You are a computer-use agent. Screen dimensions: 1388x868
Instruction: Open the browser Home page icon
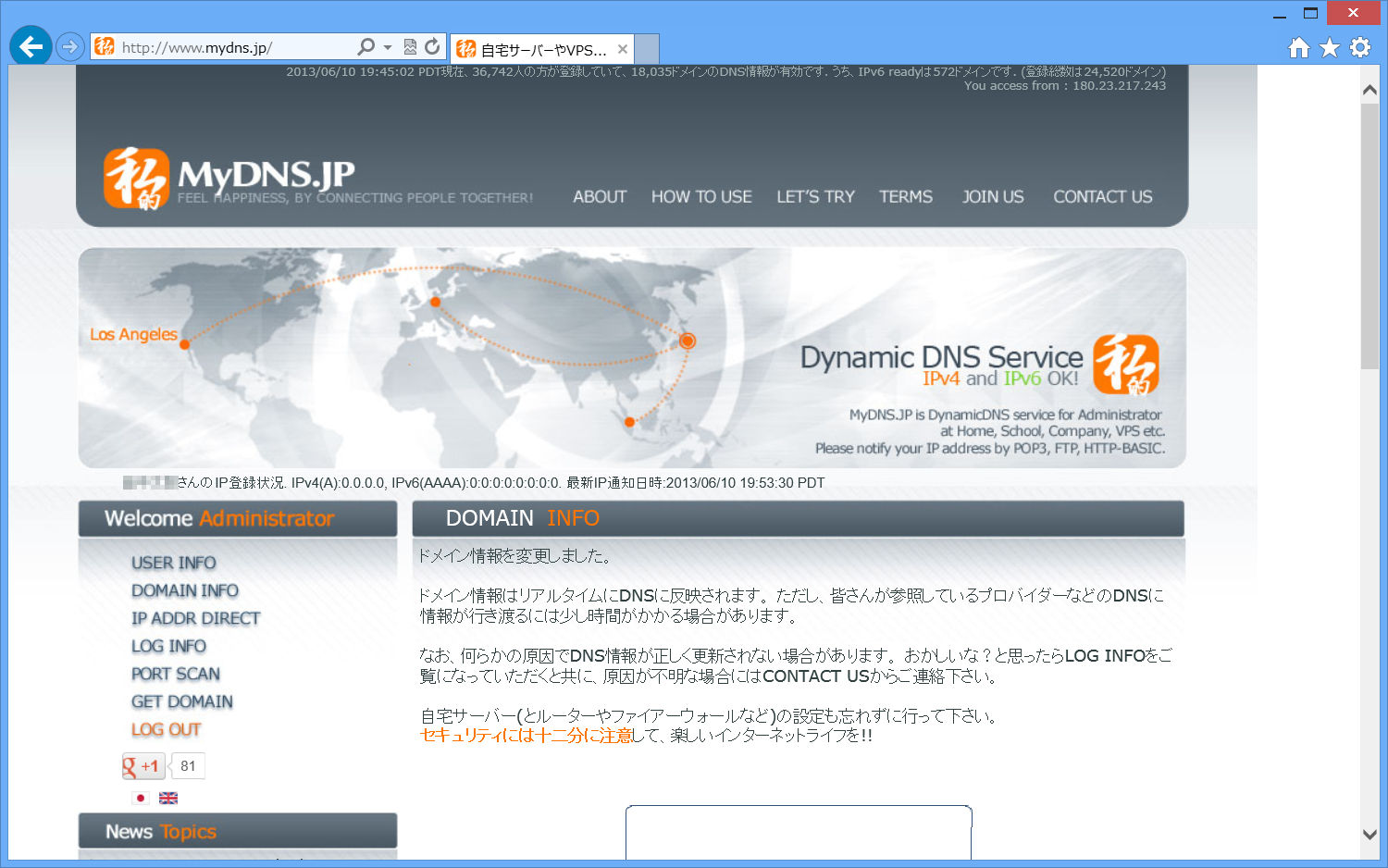1298,47
